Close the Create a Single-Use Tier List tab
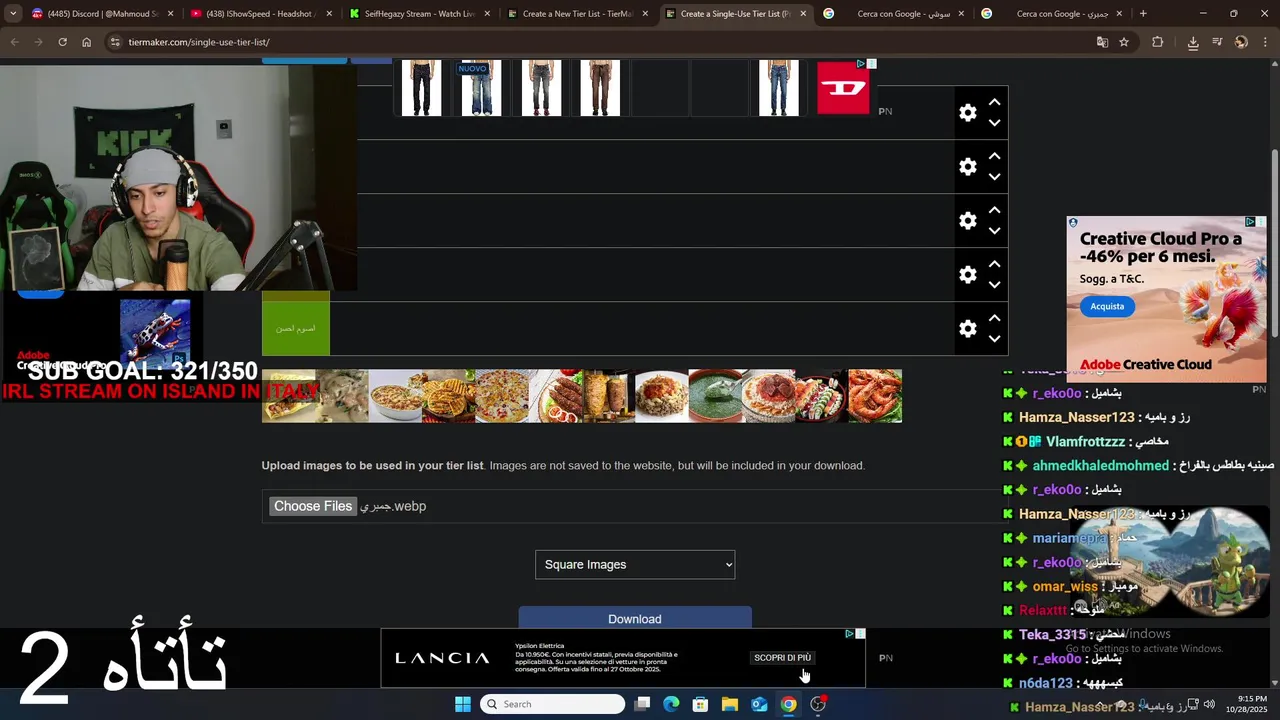The image size is (1280, 720). pos(803,14)
